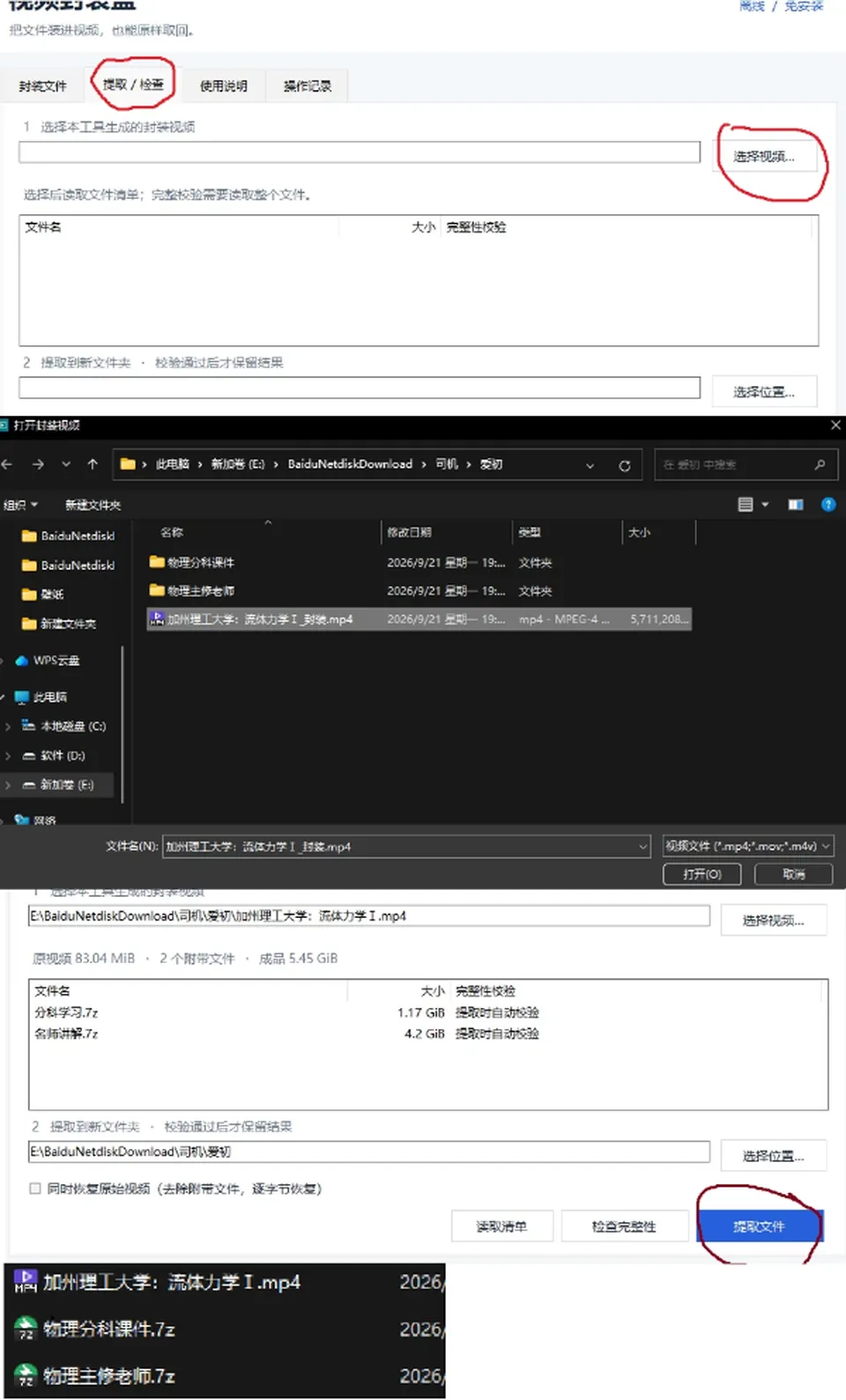
Task: Sort by 名称 column header
Action: (x=172, y=532)
